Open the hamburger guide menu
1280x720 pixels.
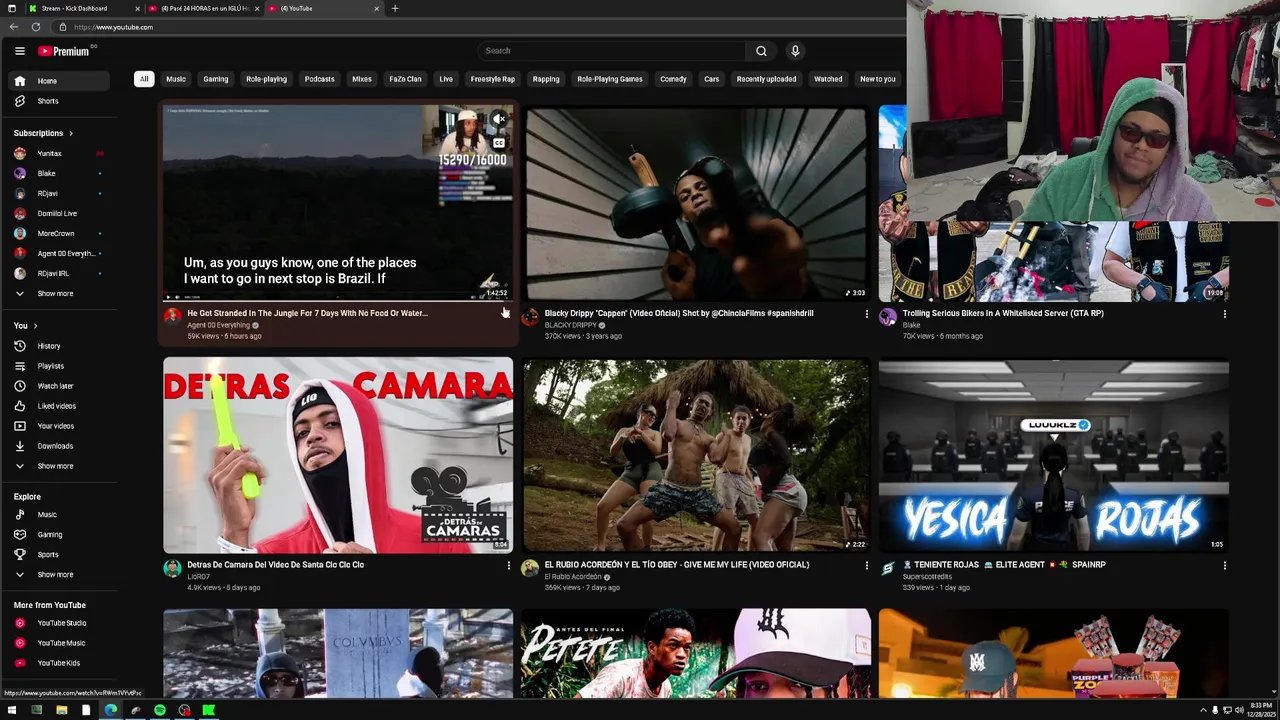[x=19, y=51]
